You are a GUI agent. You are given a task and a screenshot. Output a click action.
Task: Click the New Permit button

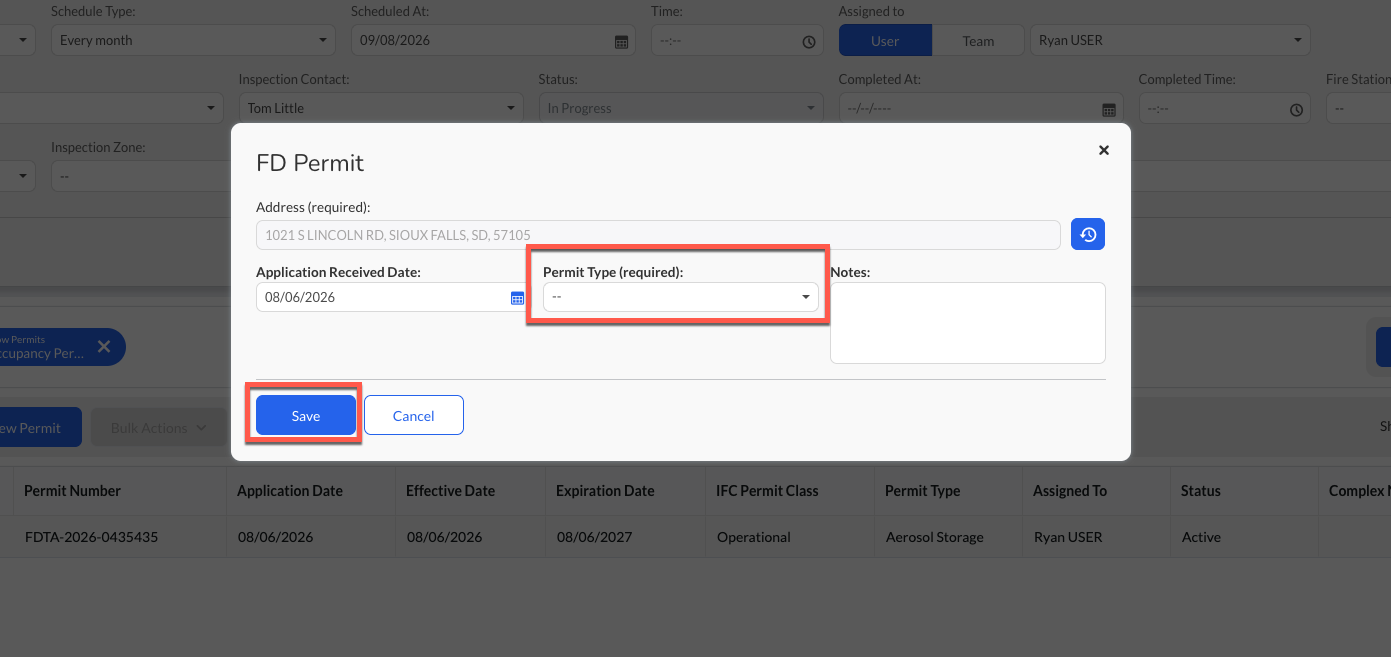(38, 428)
